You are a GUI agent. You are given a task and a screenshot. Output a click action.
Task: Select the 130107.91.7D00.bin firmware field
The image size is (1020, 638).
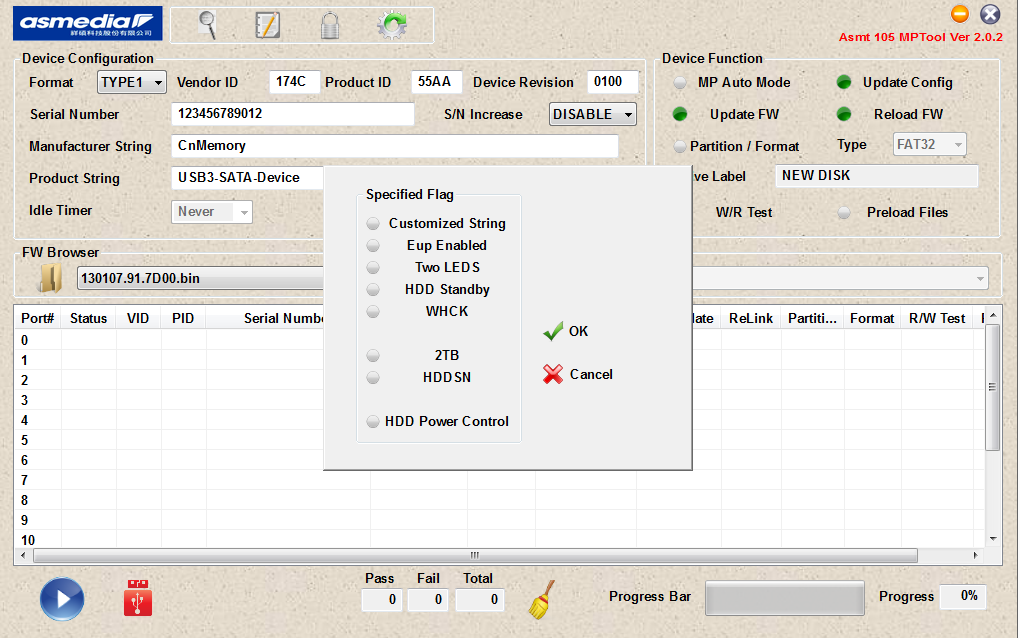coord(201,278)
